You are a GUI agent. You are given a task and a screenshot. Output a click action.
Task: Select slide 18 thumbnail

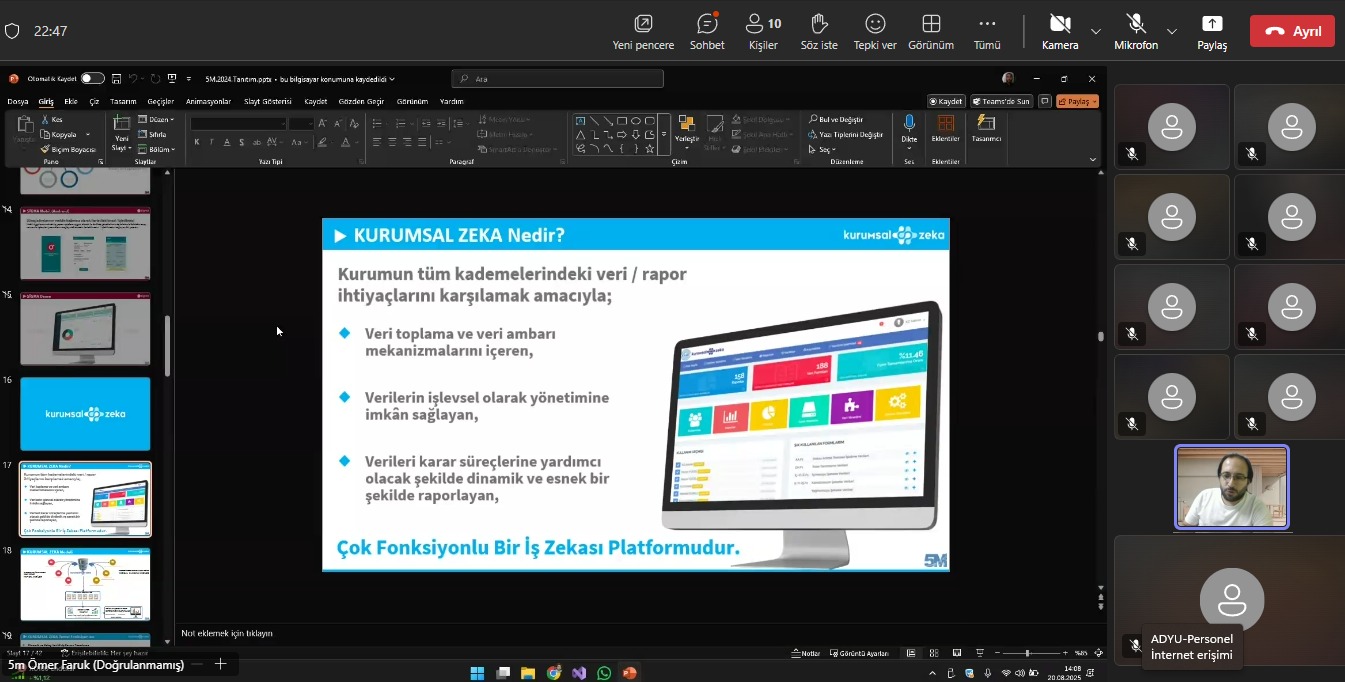coord(86,585)
